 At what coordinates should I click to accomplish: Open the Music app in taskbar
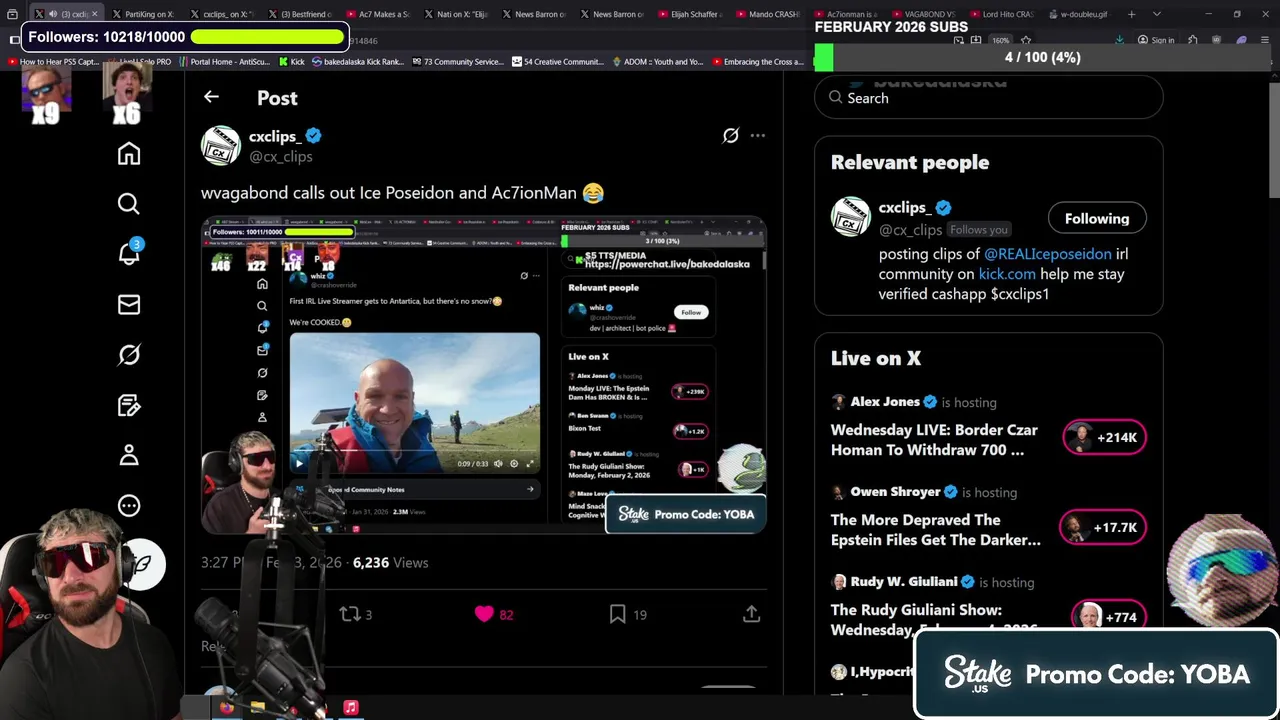pyautogui.click(x=351, y=708)
